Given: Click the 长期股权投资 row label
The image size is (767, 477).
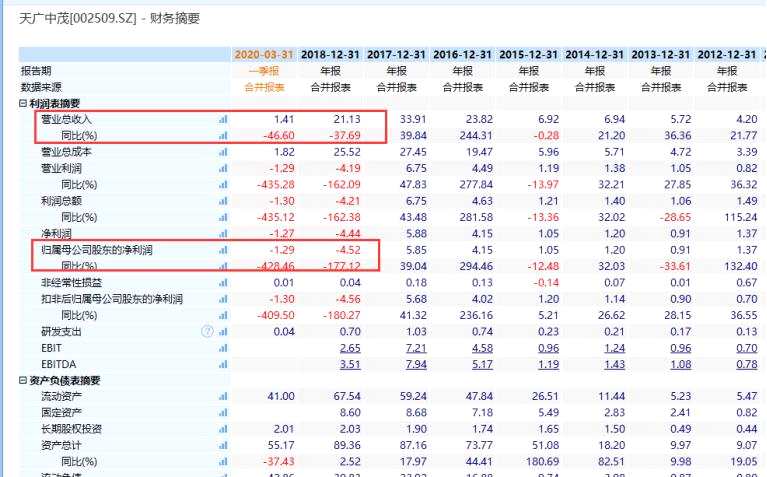Looking at the screenshot, I should (71, 429).
